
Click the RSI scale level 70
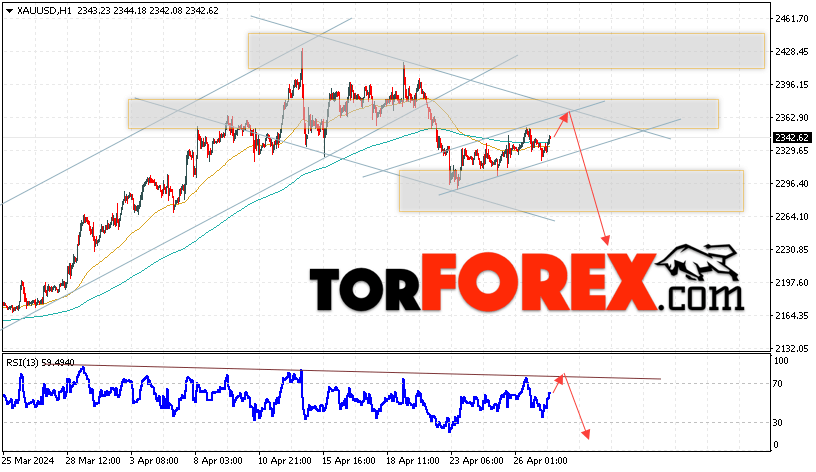[777, 384]
